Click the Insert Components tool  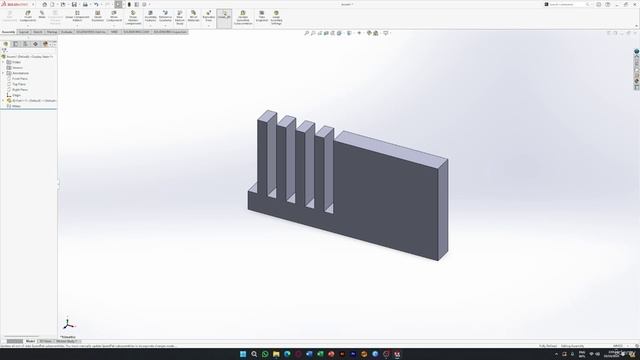tap(28, 16)
